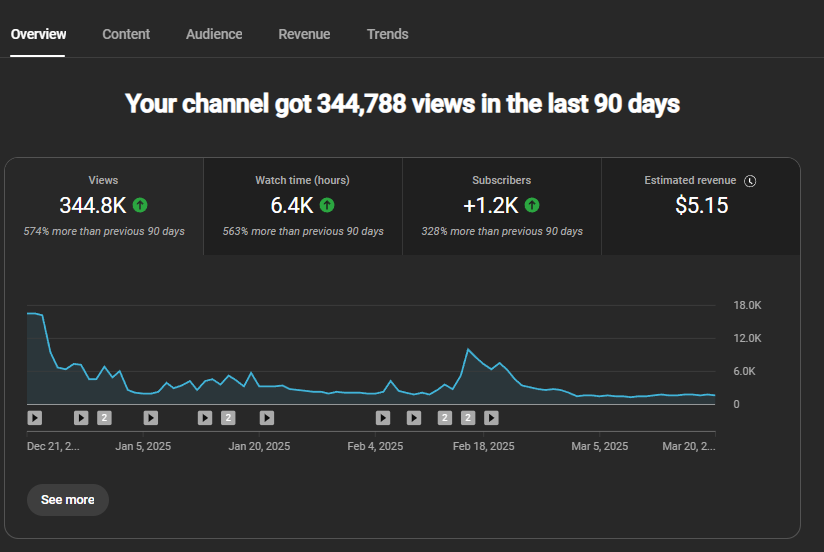Open play marker between Feb 4 and '2' badges
The width and height of the screenshot is (824, 552).
pyautogui.click(x=414, y=418)
